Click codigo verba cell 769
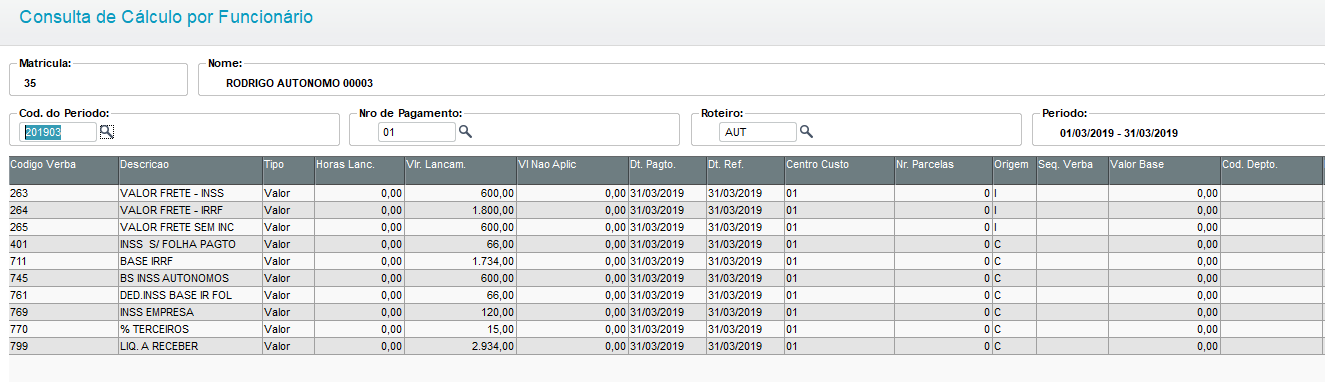The width and height of the screenshot is (1325, 382). point(63,312)
